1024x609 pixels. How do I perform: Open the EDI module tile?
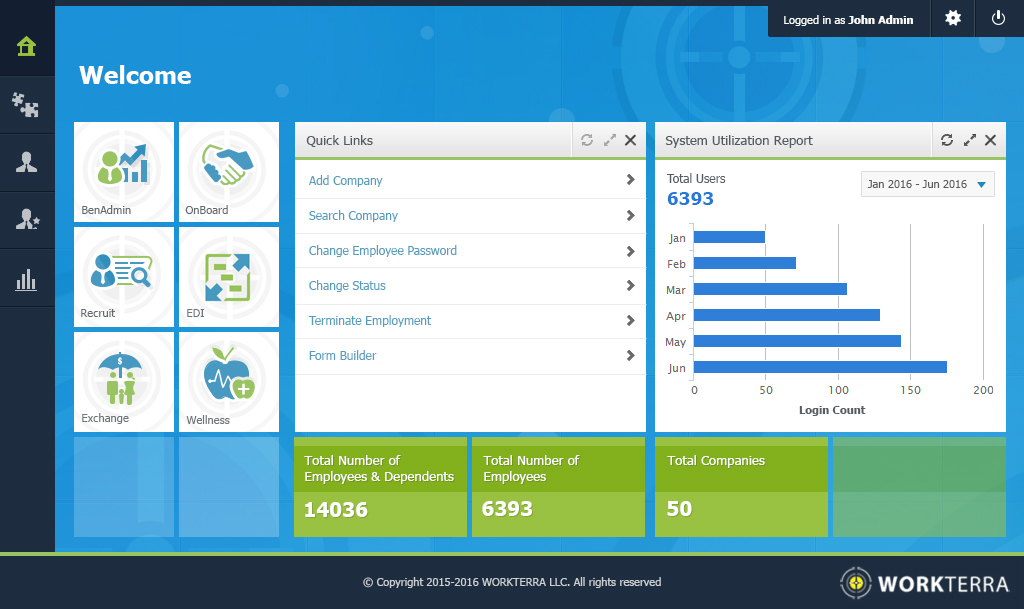click(x=228, y=275)
